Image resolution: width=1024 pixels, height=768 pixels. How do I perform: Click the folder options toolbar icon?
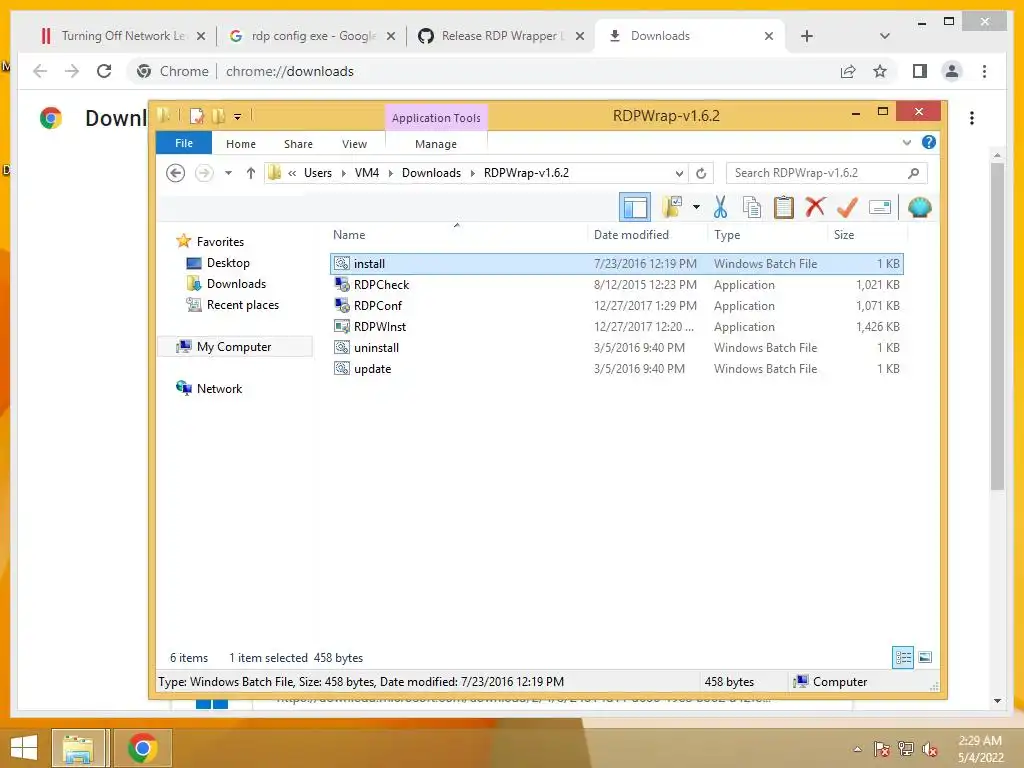672,208
